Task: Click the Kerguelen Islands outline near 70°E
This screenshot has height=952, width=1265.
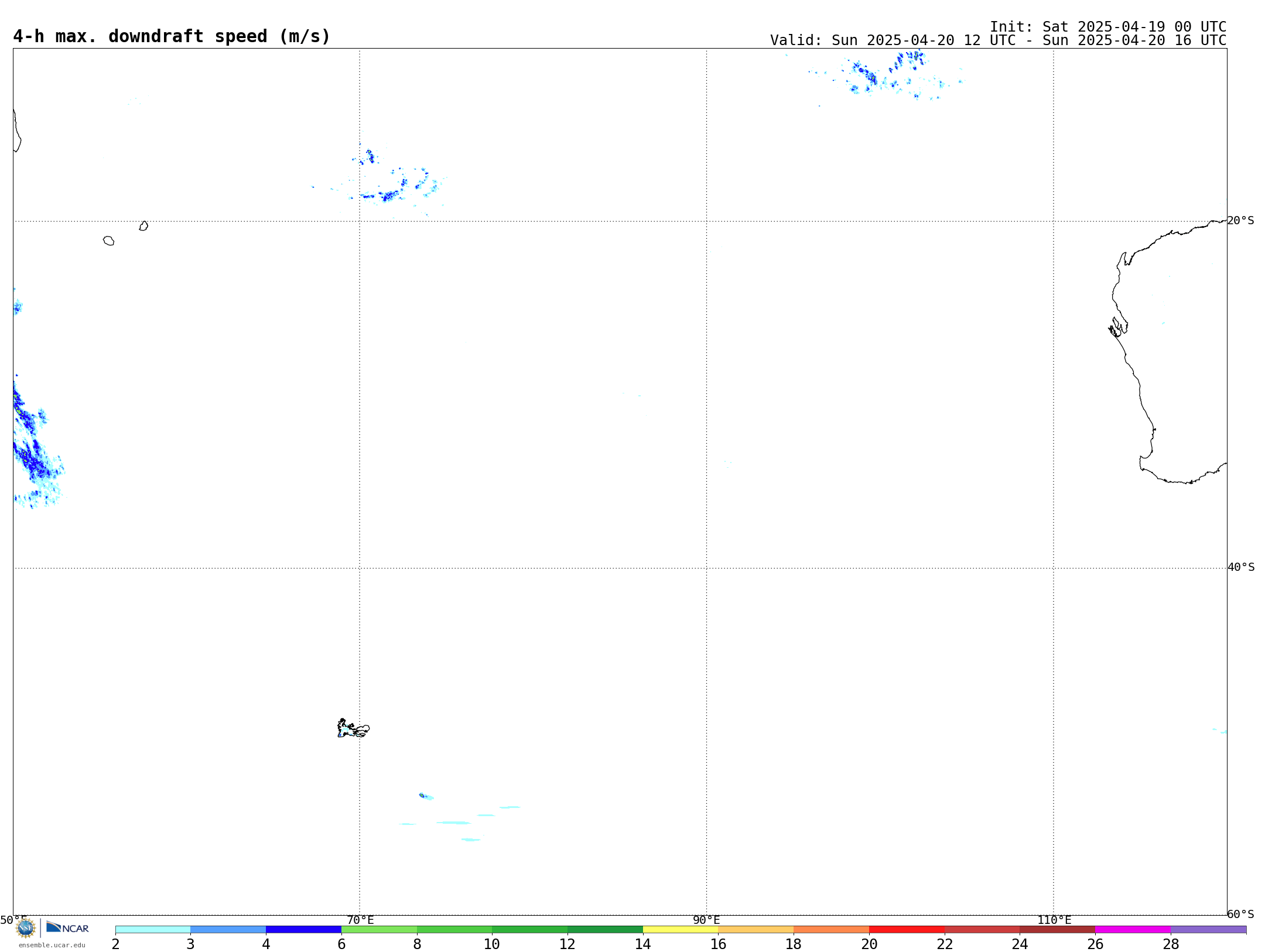Action: point(353,728)
